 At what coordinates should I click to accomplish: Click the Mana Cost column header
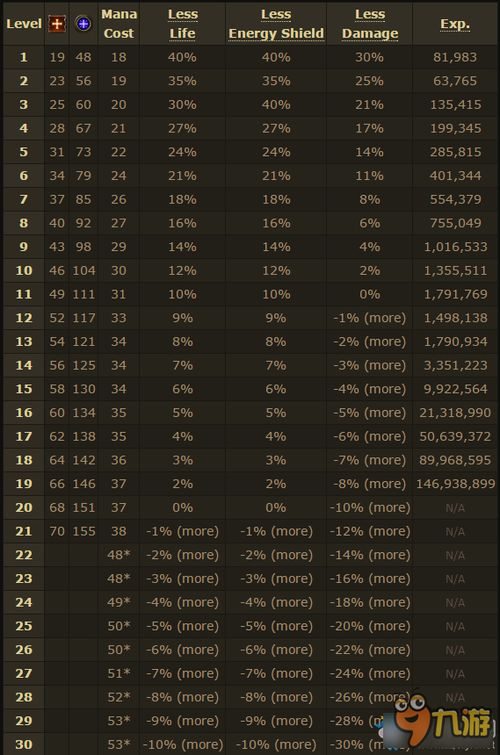click(x=119, y=24)
